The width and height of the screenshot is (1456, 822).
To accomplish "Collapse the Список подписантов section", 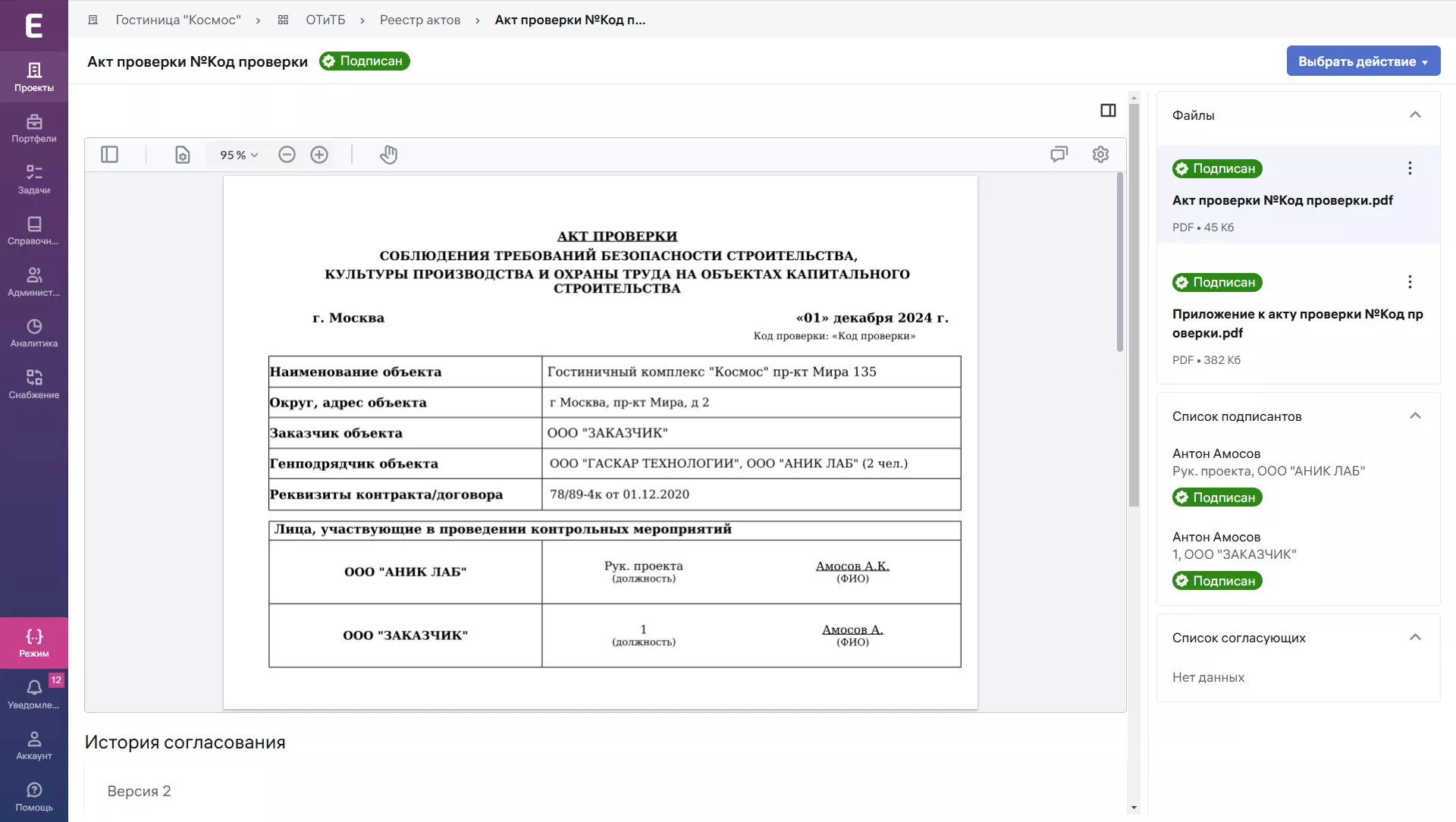I will pyautogui.click(x=1414, y=416).
